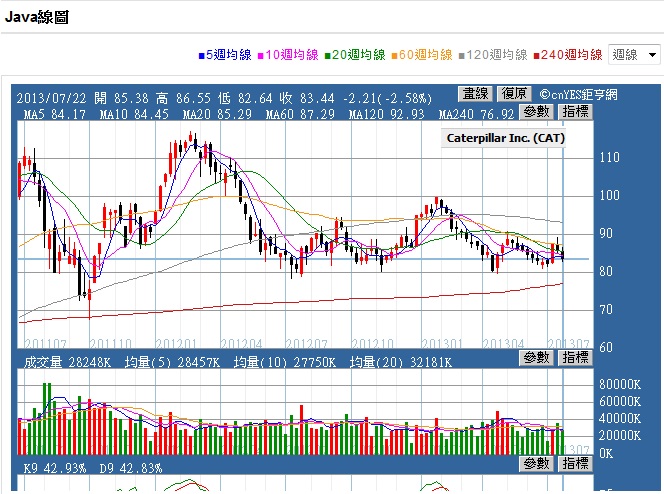Click the 收 83.44 closing price

pos(307,99)
